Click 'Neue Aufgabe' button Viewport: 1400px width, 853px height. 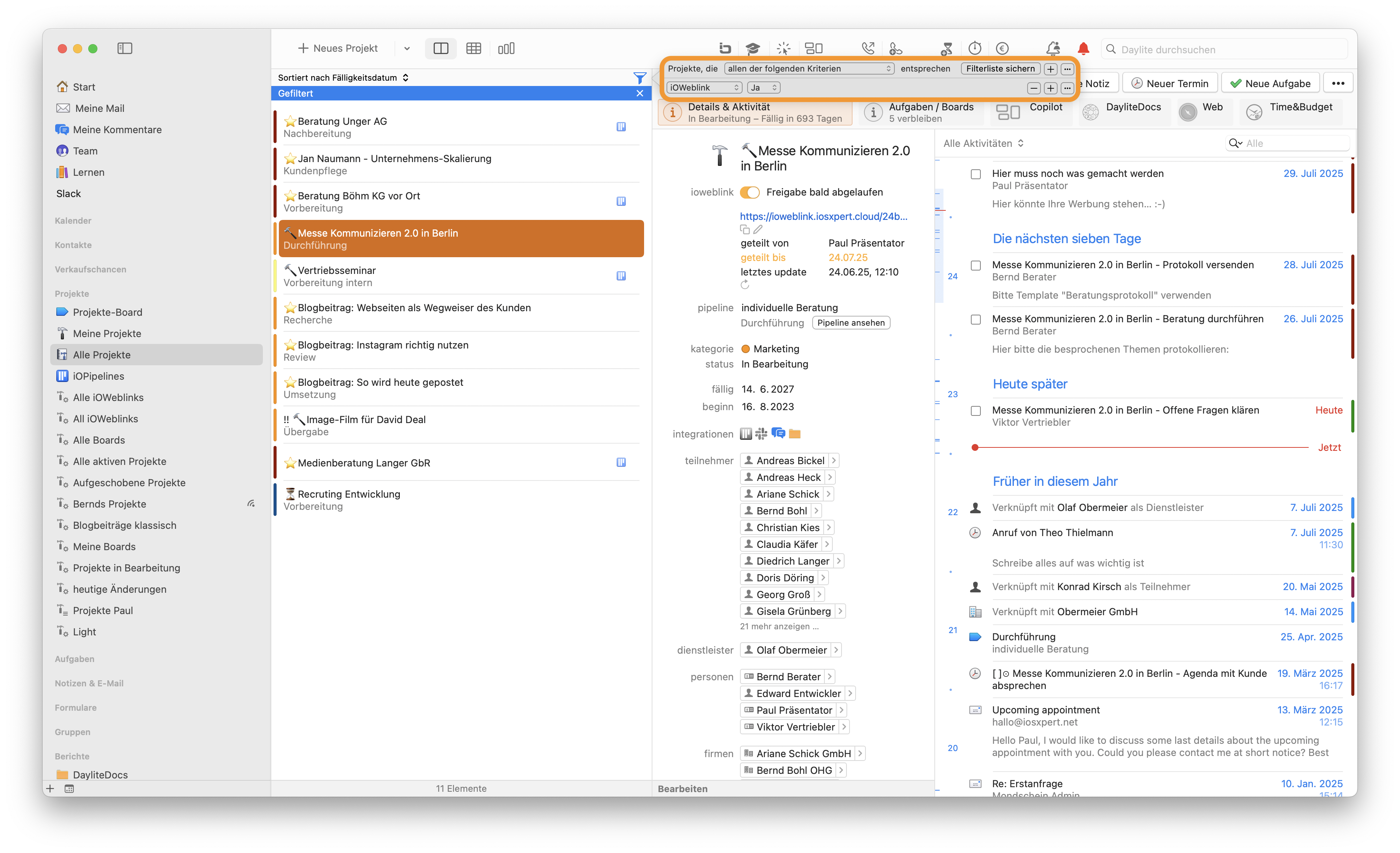(x=1271, y=84)
